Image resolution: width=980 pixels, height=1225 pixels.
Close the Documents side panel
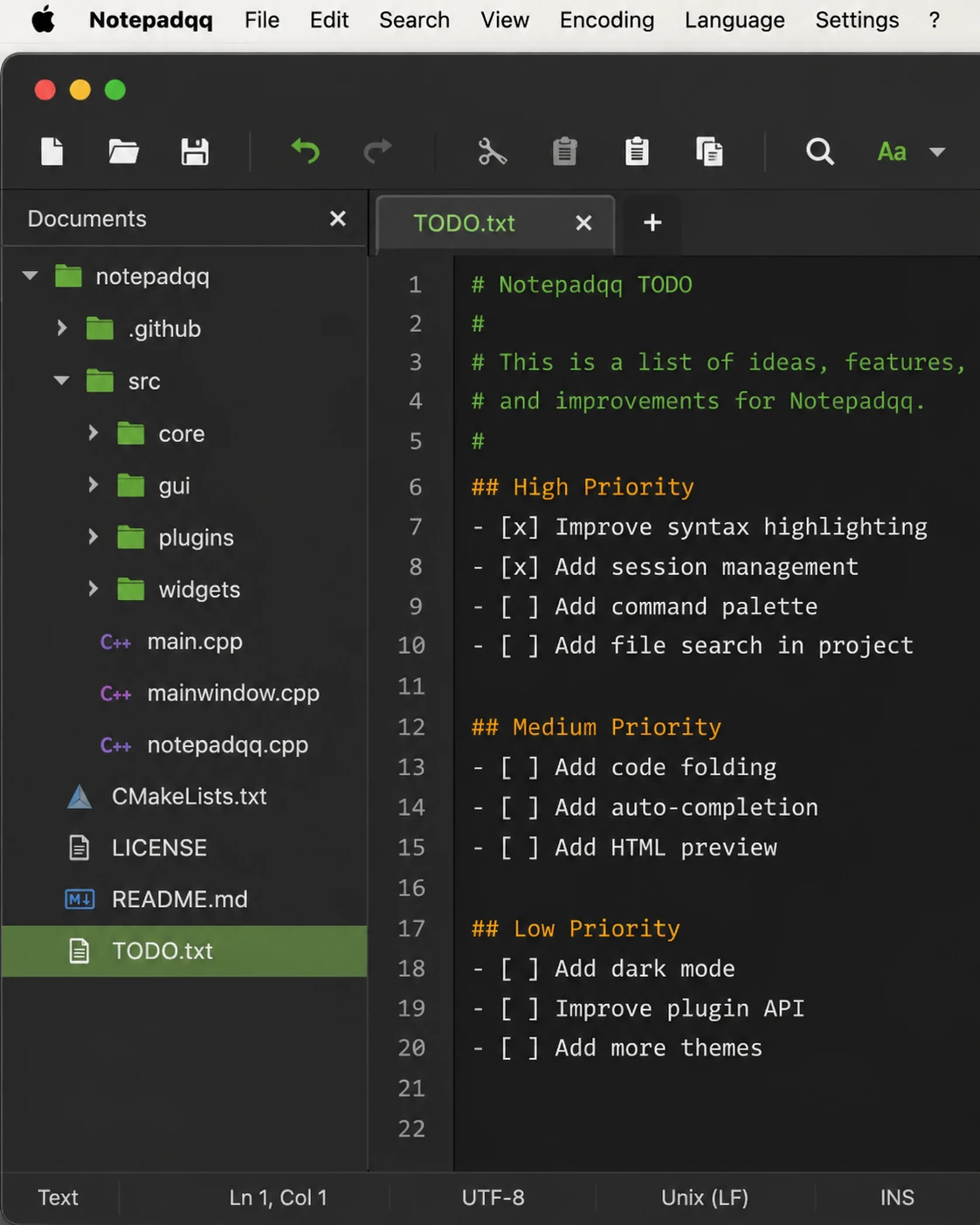pyautogui.click(x=338, y=218)
